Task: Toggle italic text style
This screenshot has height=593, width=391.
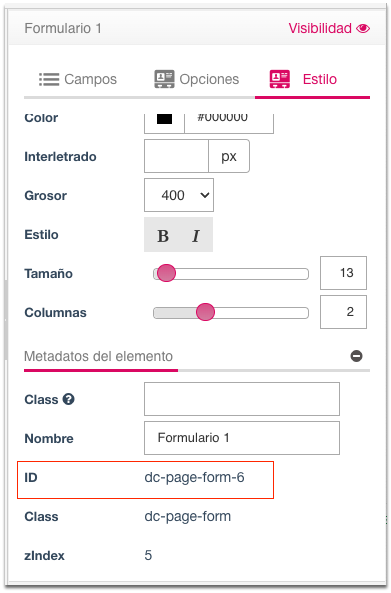Action: pyautogui.click(x=196, y=236)
